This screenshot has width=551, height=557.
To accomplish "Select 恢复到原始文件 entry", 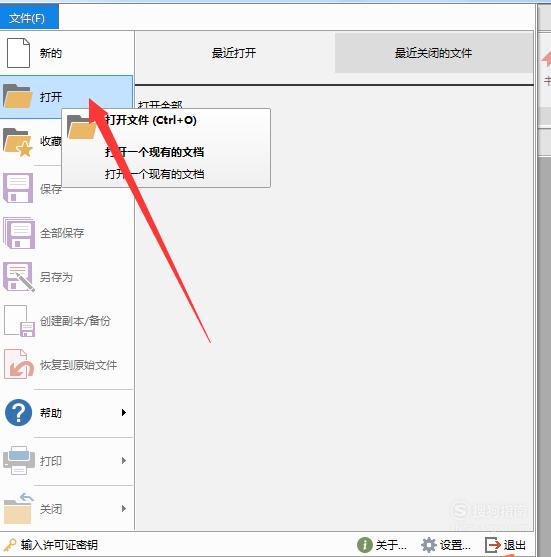I will point(78,365).
